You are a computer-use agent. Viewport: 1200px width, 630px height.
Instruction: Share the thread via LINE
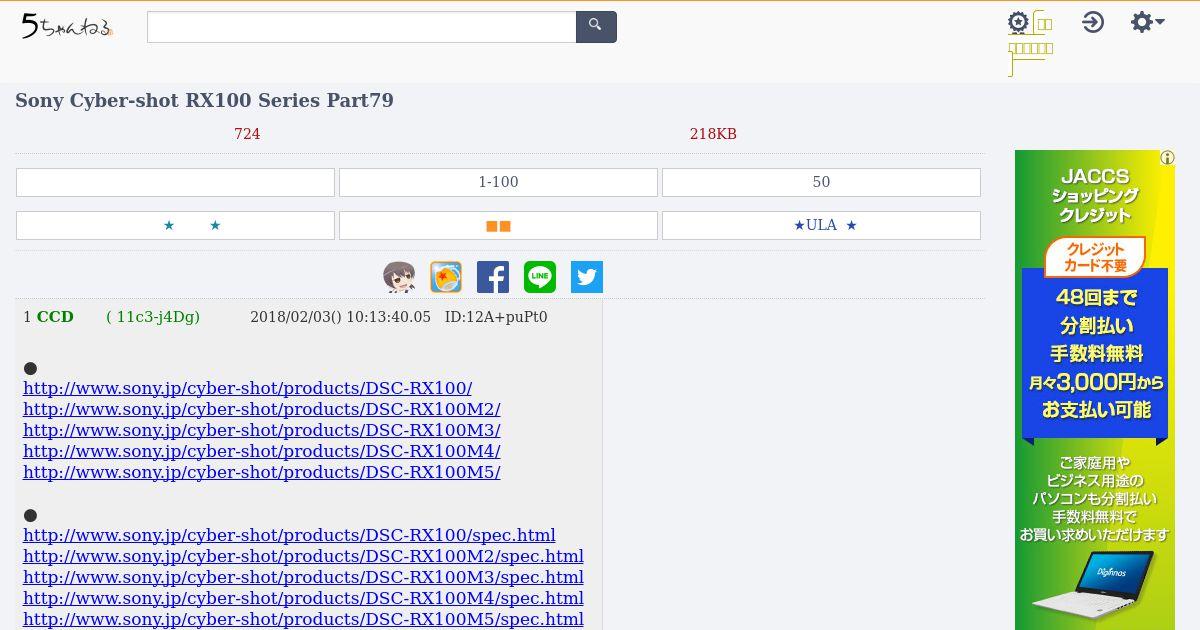[x=540, y=277]
